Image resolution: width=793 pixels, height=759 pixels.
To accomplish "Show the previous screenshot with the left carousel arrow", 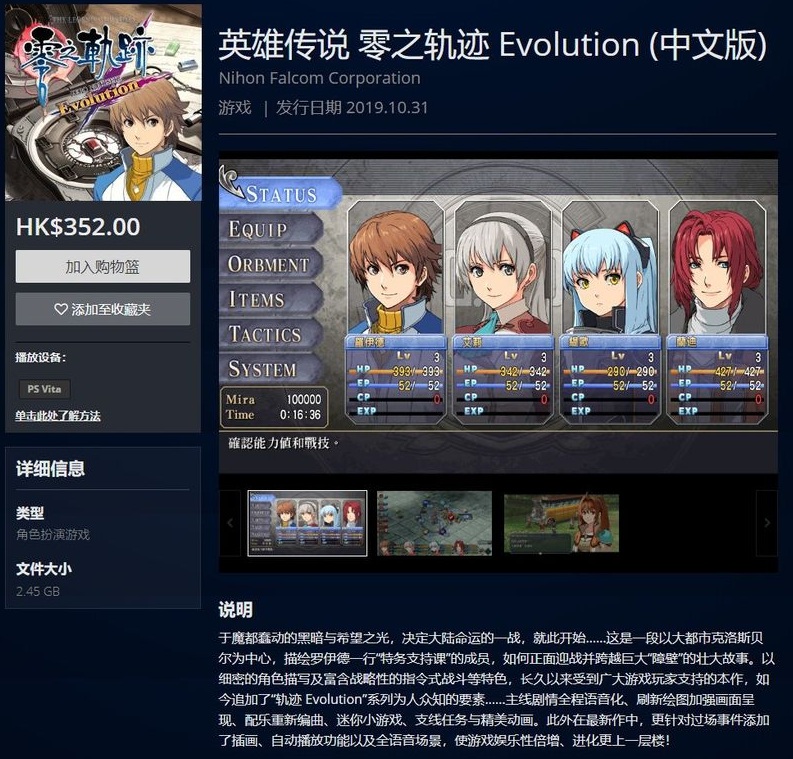I will [x=230, y=523].
